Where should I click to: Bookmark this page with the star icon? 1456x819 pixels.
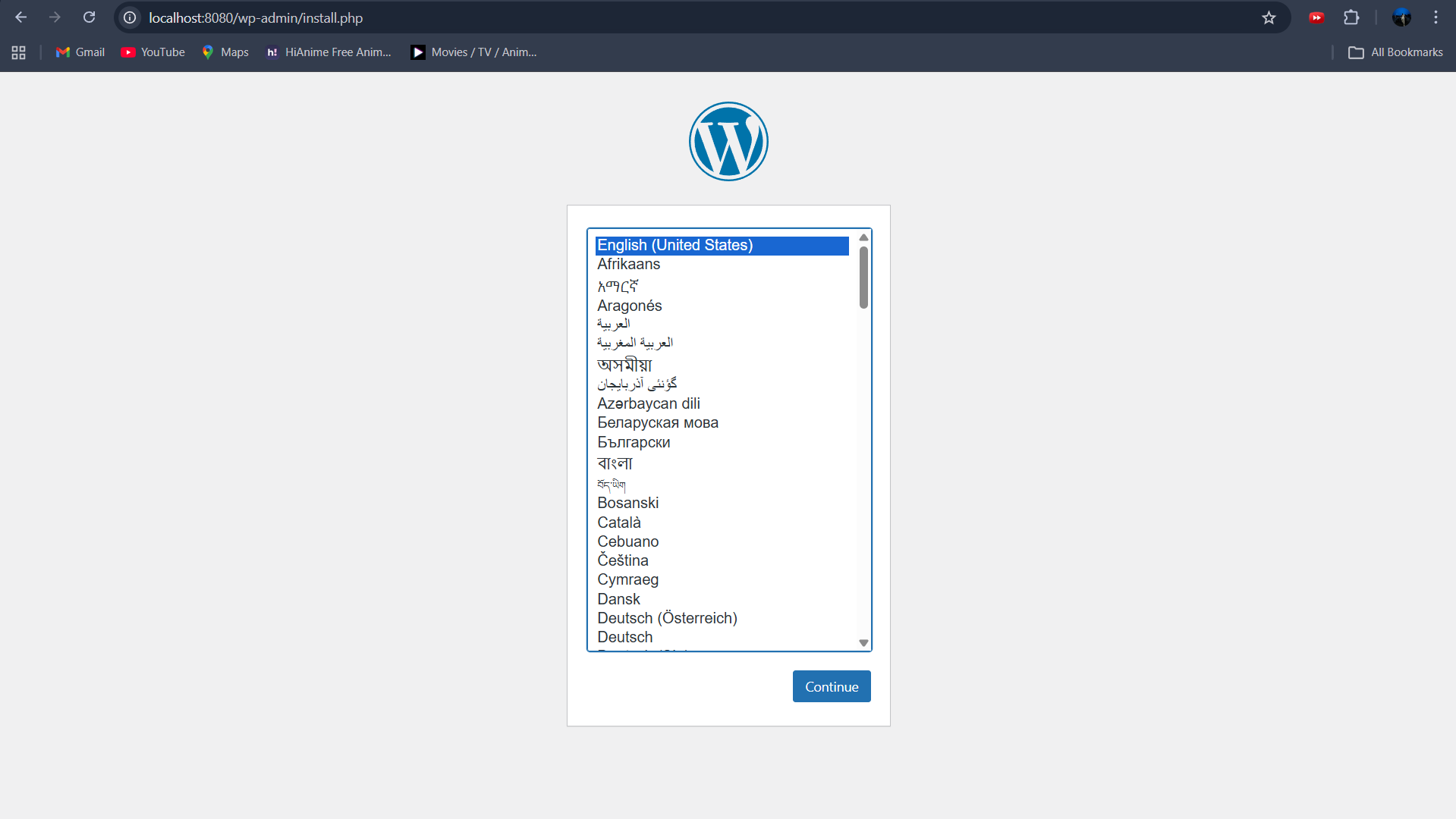(1269, 17)
